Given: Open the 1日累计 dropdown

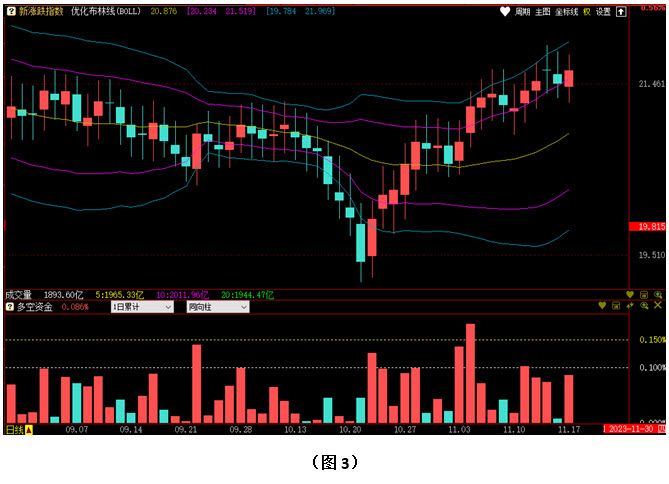Looking at the screenshot, I should tap(142, 307).
